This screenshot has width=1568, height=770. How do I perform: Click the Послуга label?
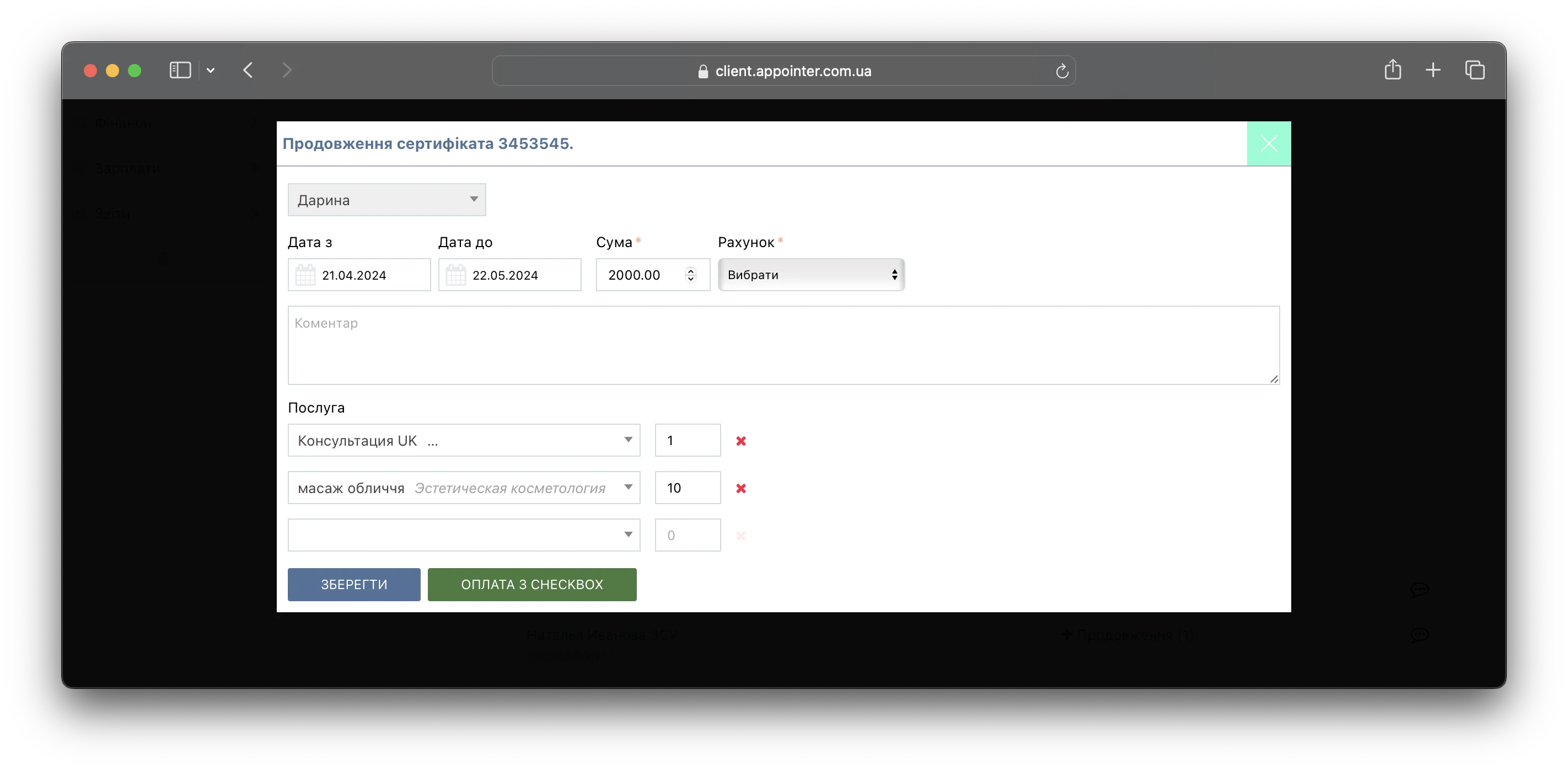click(316, 408)
